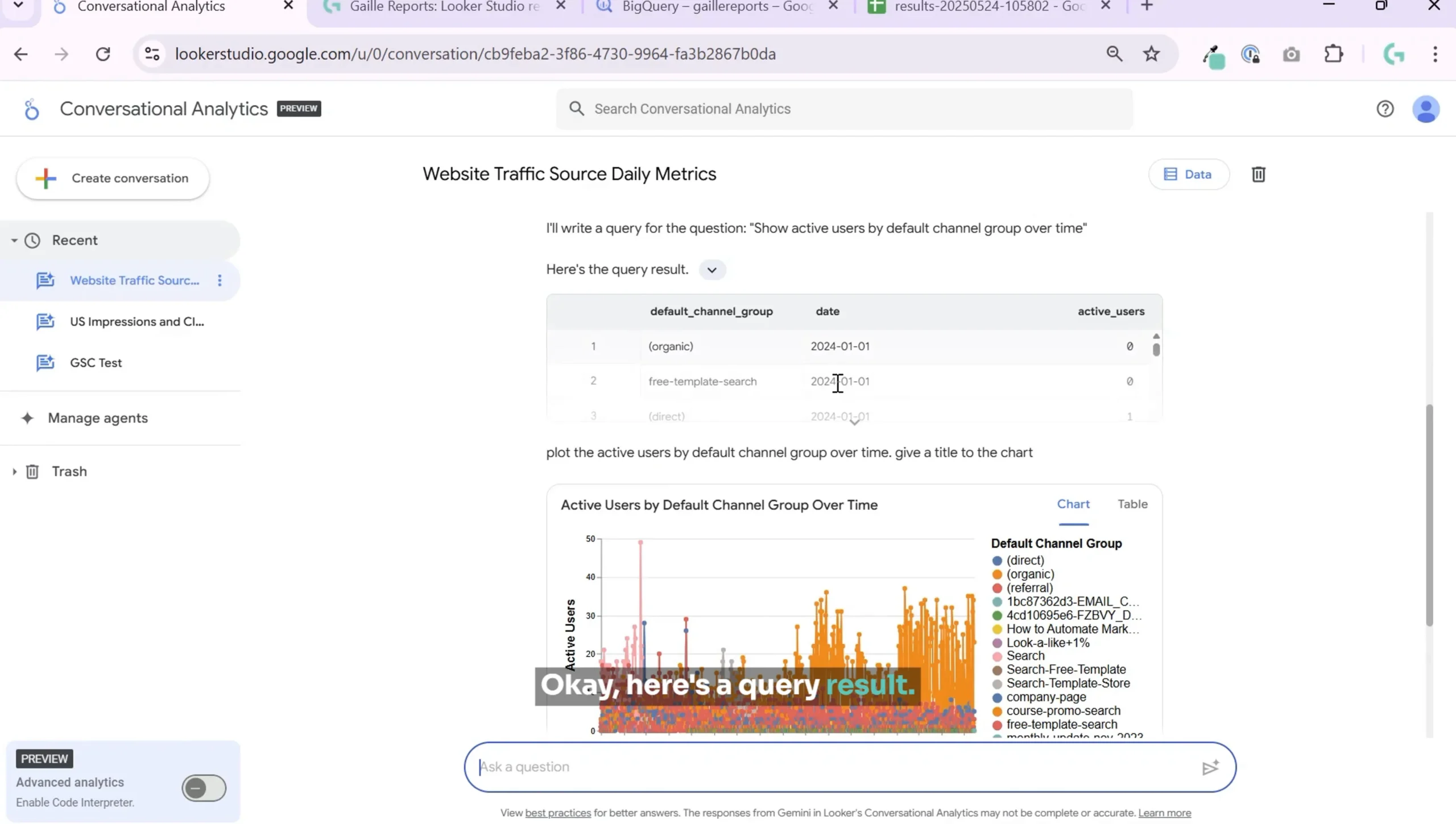This screenshot has width=1456, height=824.
Task: Open the green G profile icon
Action: 1394,54
